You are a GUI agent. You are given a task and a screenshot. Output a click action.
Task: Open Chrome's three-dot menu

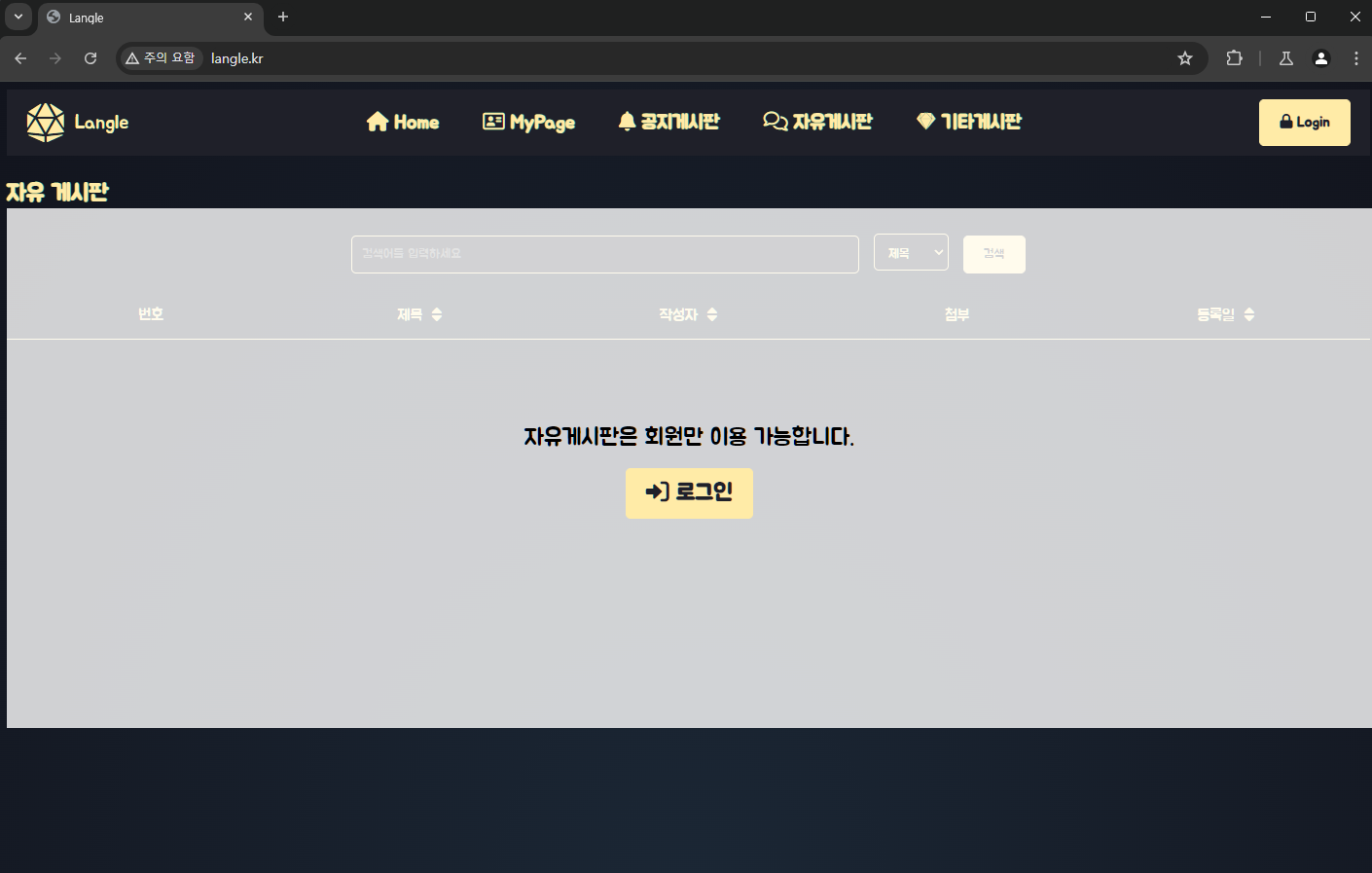point(1356,58)
